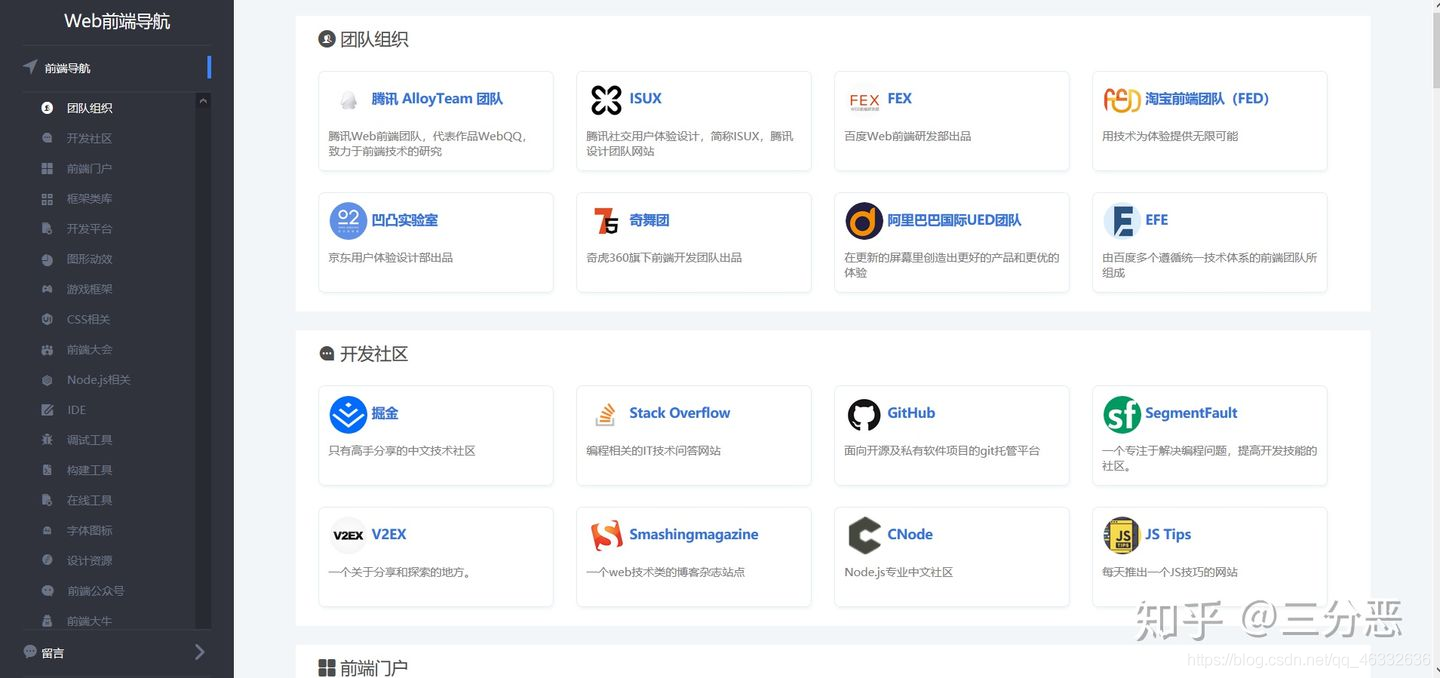Click the 凹凸实验室 logo icon
The width and height of the screenshot is (1440, 678).
click(348, 221)
